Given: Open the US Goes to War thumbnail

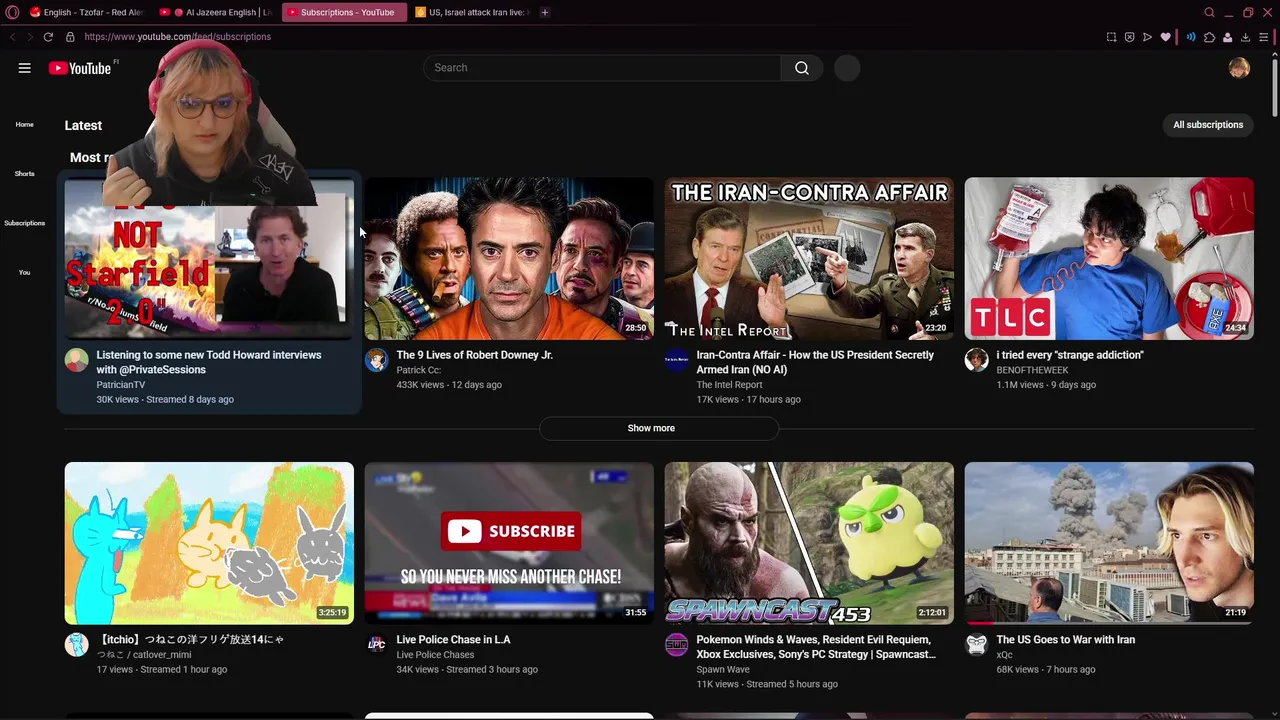Looking at the screenshot, I should pyautogui.click(x=1109, y=543).
